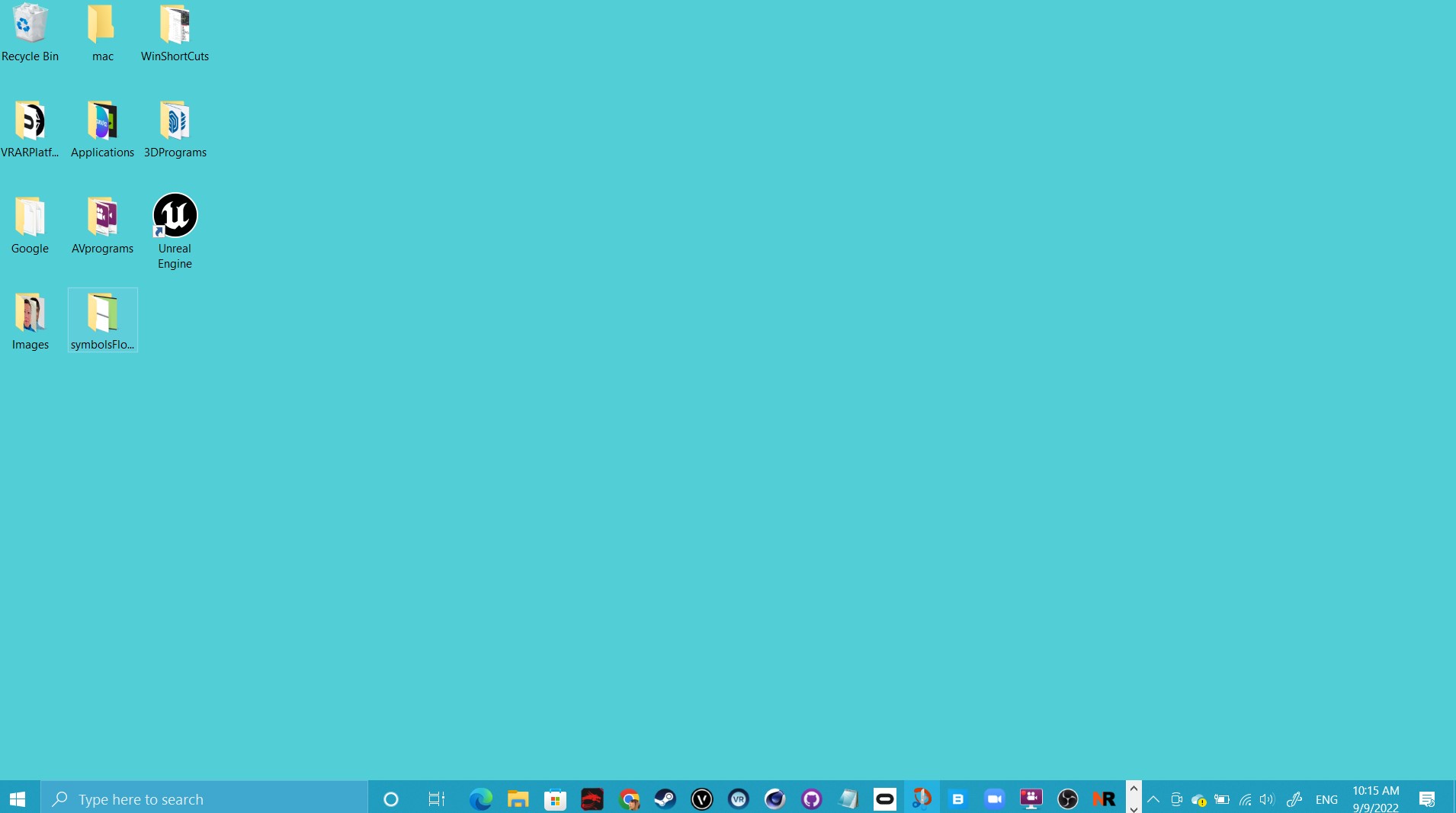
Task: Open Cortana from the taskbar
Action: tap(391, 799)
